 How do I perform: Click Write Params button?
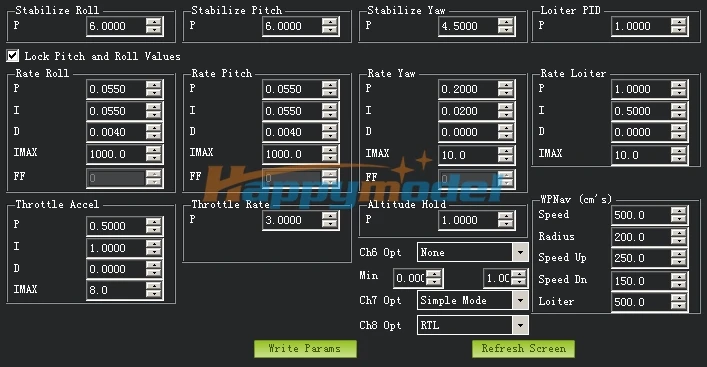[x=305, y=349]
